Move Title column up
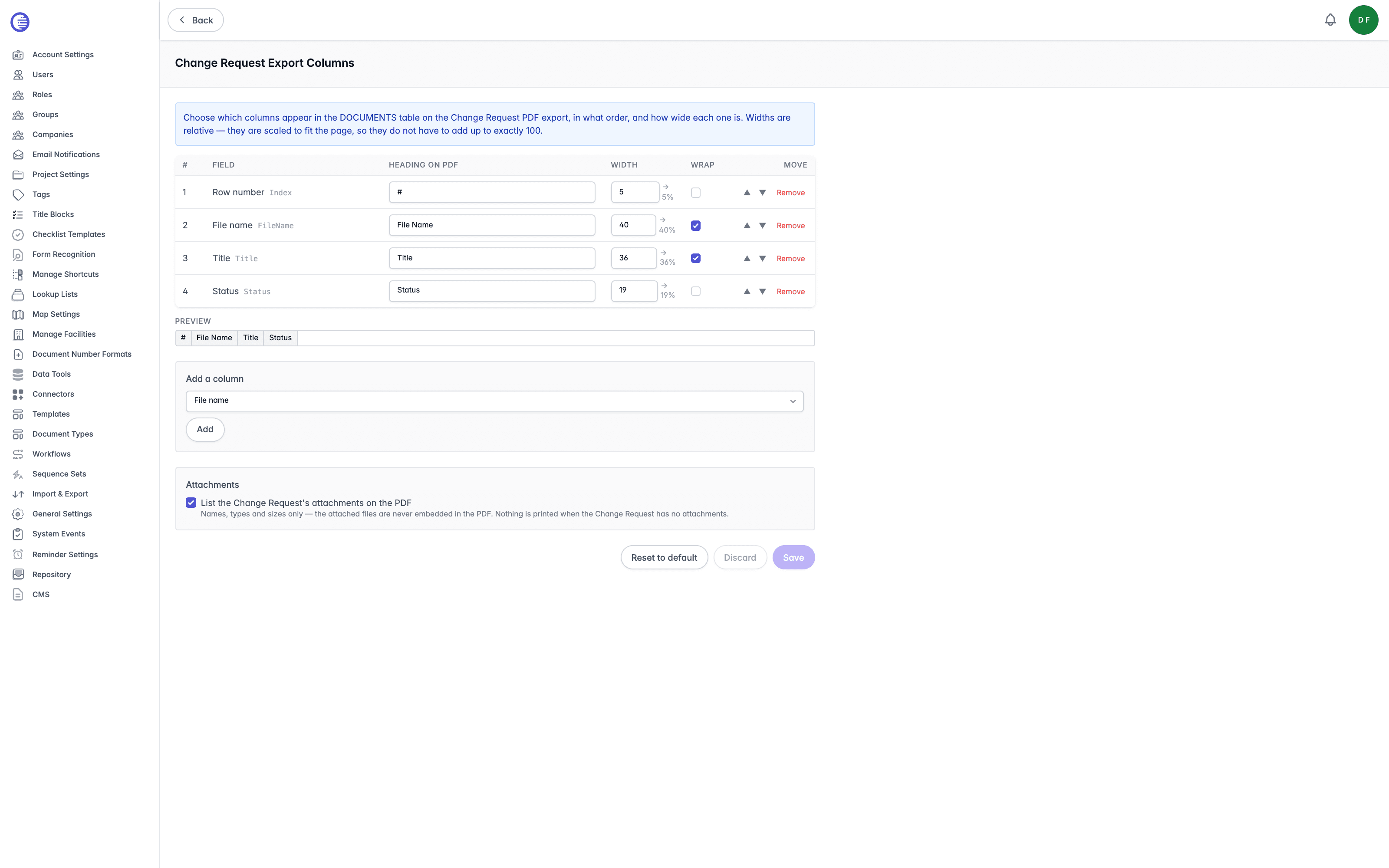Image resolution: width=1389 pixels, height=868 pixels. [x=747, y=259]
